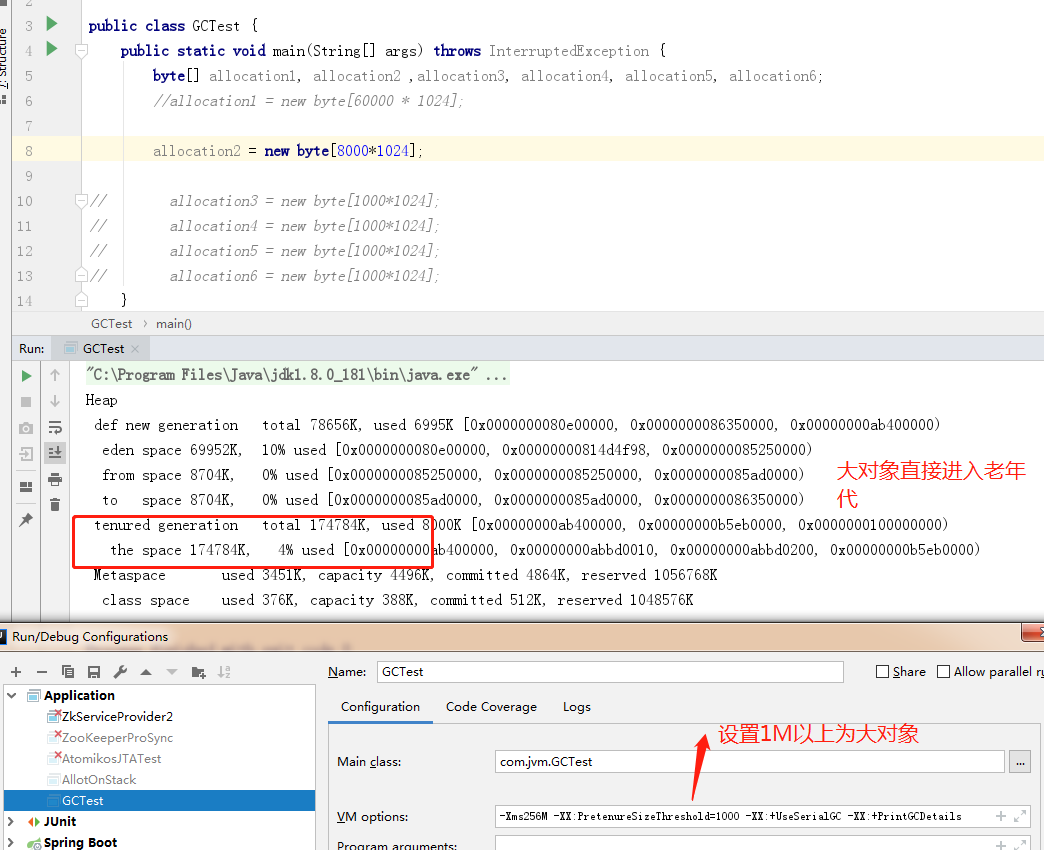The height and width of the screenshot is (850, 1044).
Task: Click the 'Metaspace' line in console output
Action: tap(405, 575)
